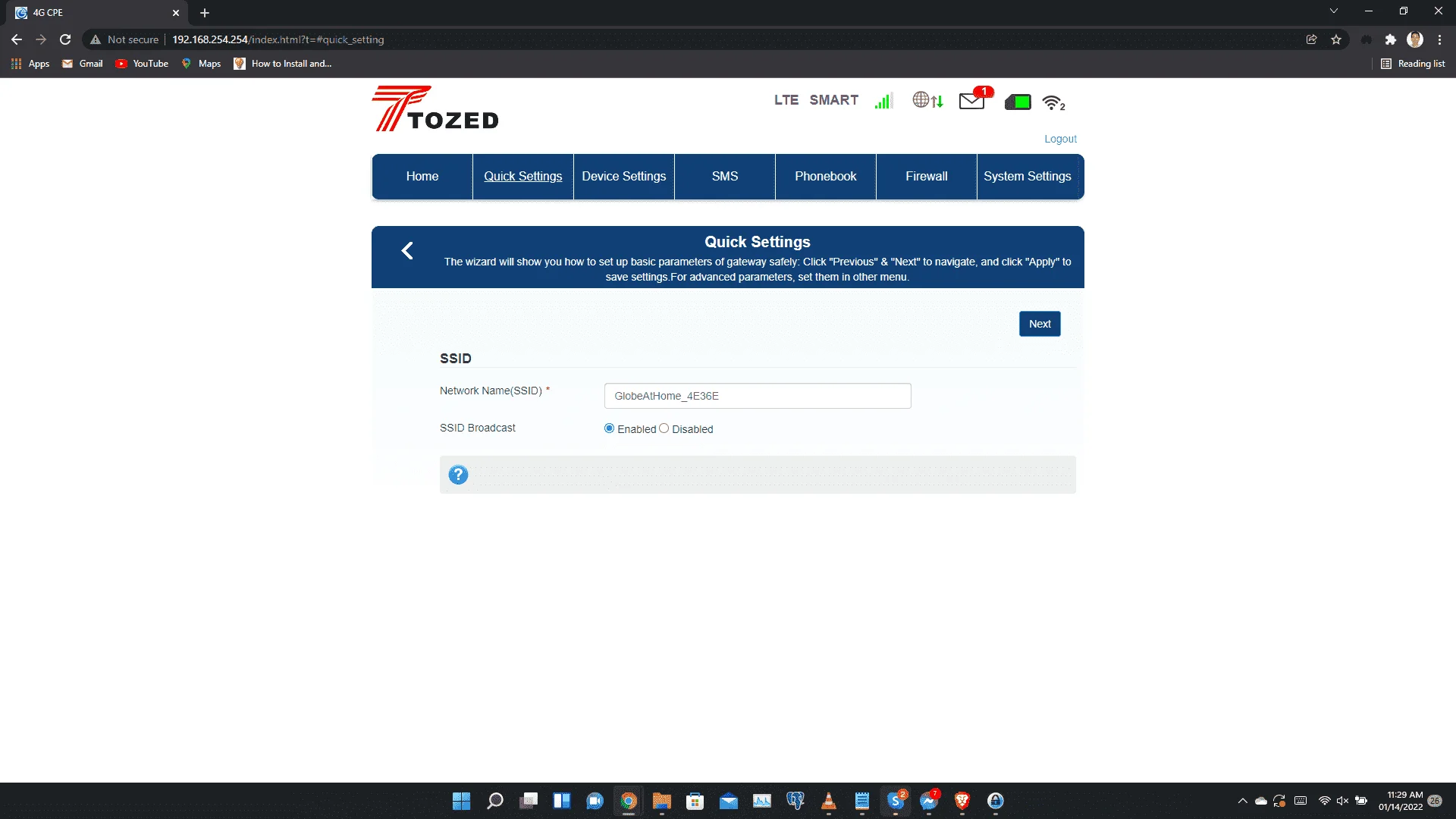
Task: Open the Phonebook menu
Action: (x=826, y=177)
